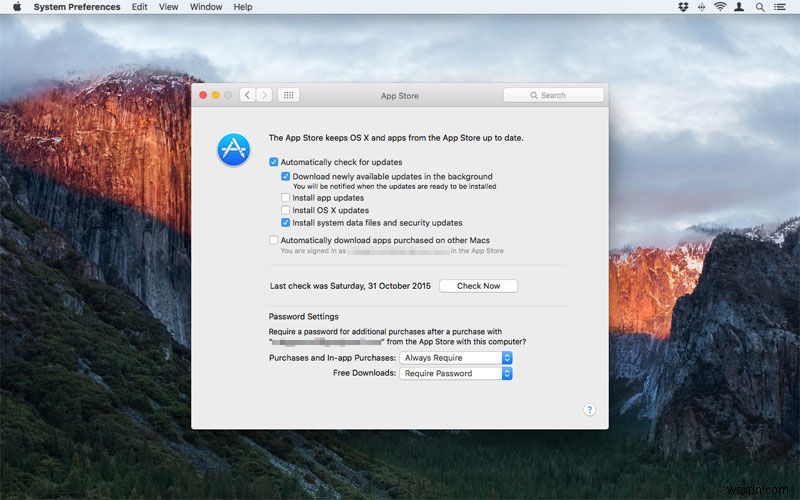Toggle Download newly available updates in background
The image size is (800, 500).
click(x=286, y=177)
